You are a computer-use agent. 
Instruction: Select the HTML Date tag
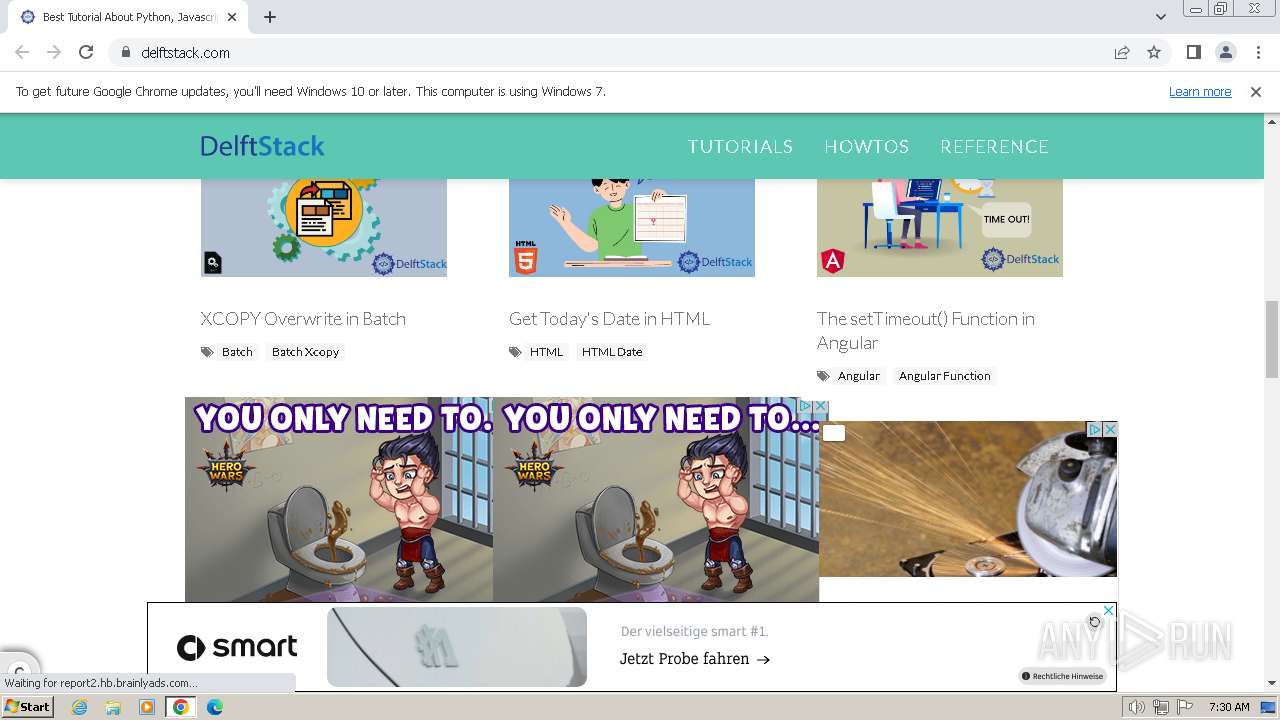612,352
